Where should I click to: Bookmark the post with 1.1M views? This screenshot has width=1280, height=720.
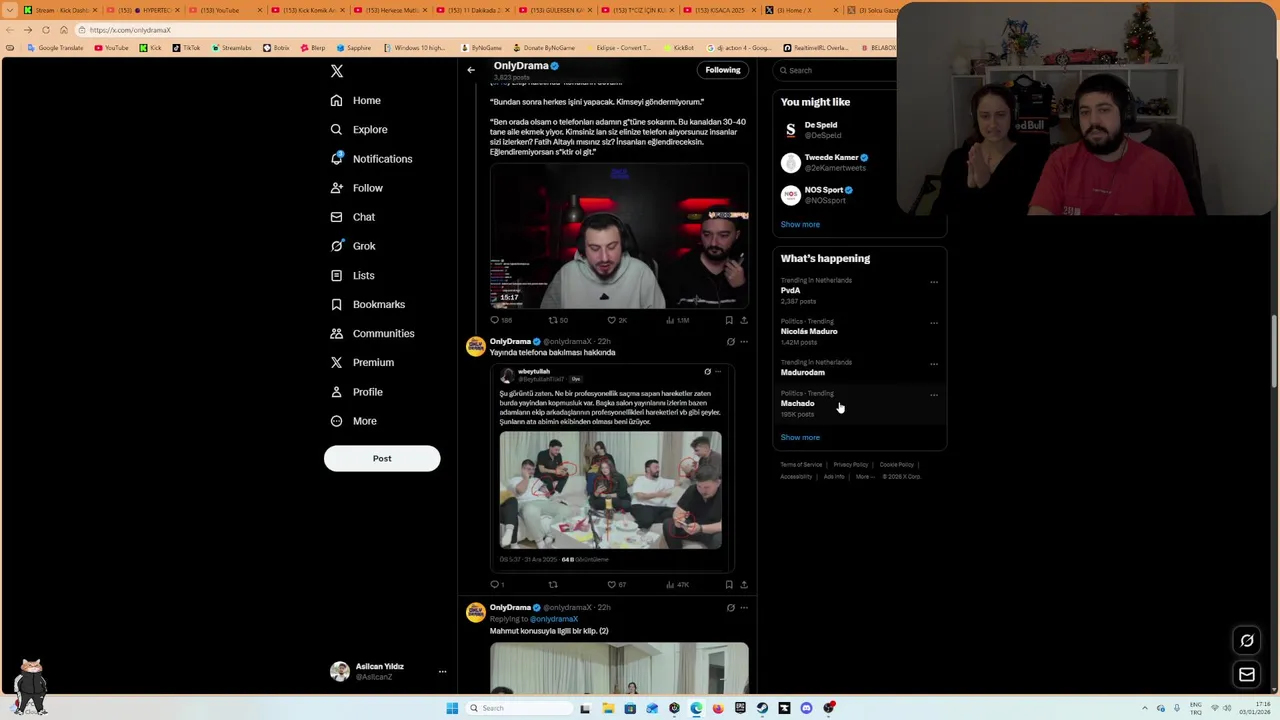tap(729, 320)
